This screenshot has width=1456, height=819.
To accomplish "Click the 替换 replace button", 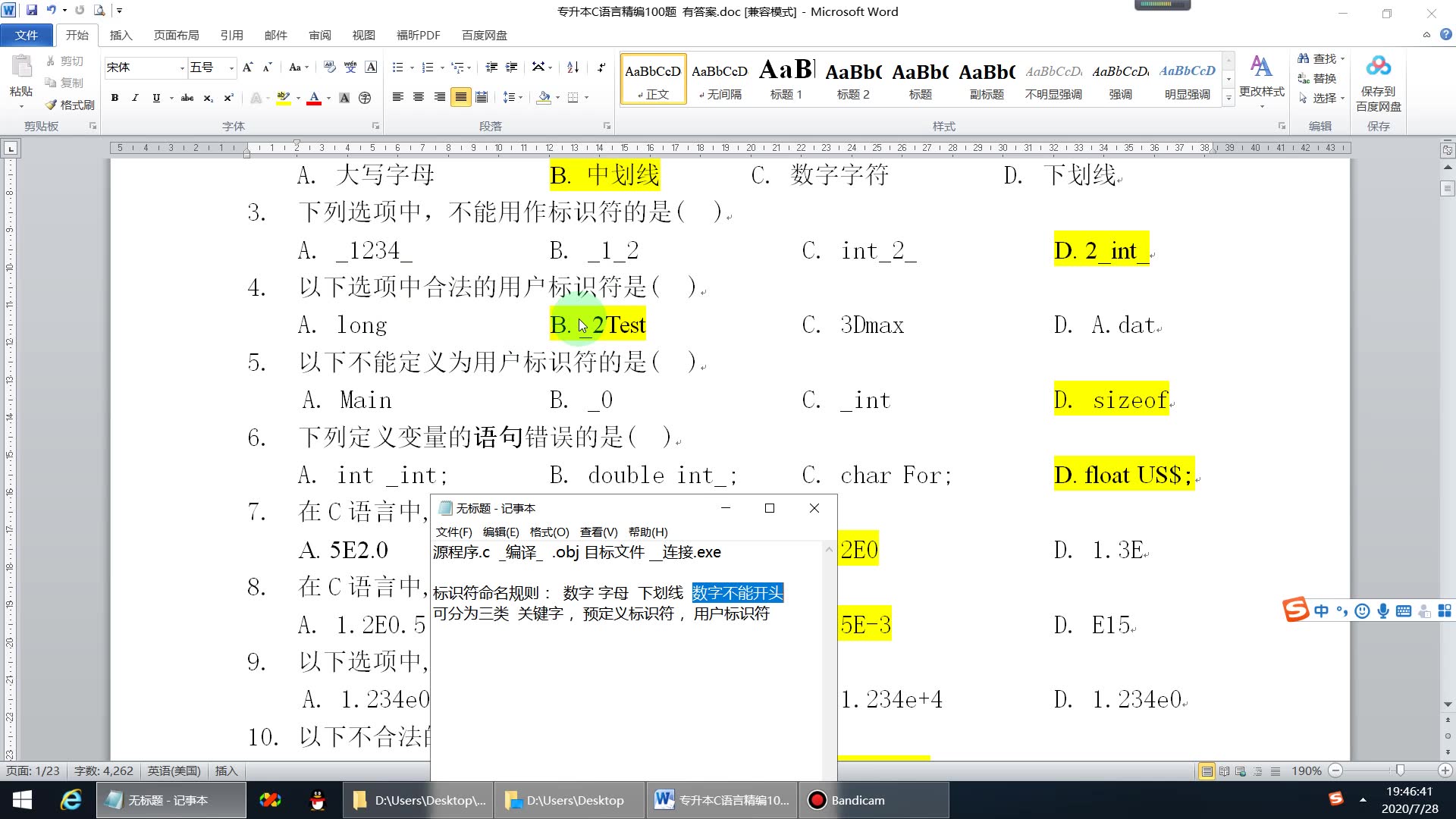I will (1317, 78).
